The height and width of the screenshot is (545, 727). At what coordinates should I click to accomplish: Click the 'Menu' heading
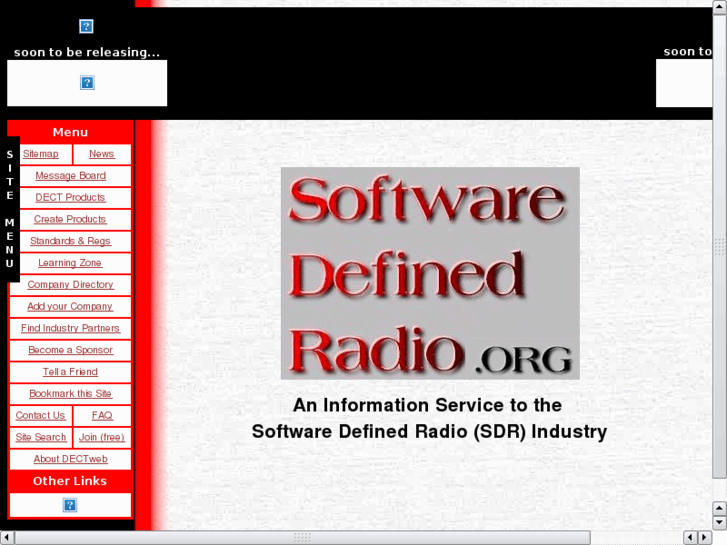[70, 132]
